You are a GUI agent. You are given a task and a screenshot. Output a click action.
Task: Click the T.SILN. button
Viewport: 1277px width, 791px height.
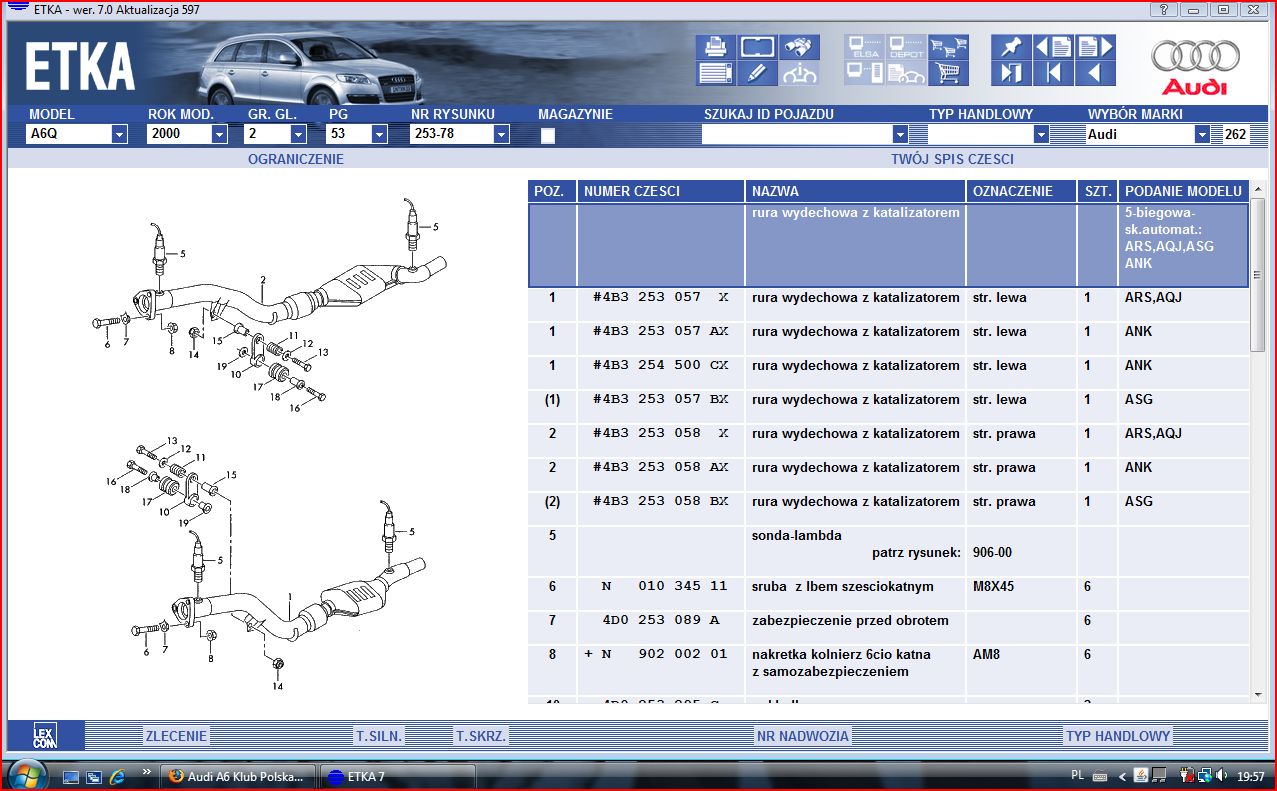tap(379, 736)
